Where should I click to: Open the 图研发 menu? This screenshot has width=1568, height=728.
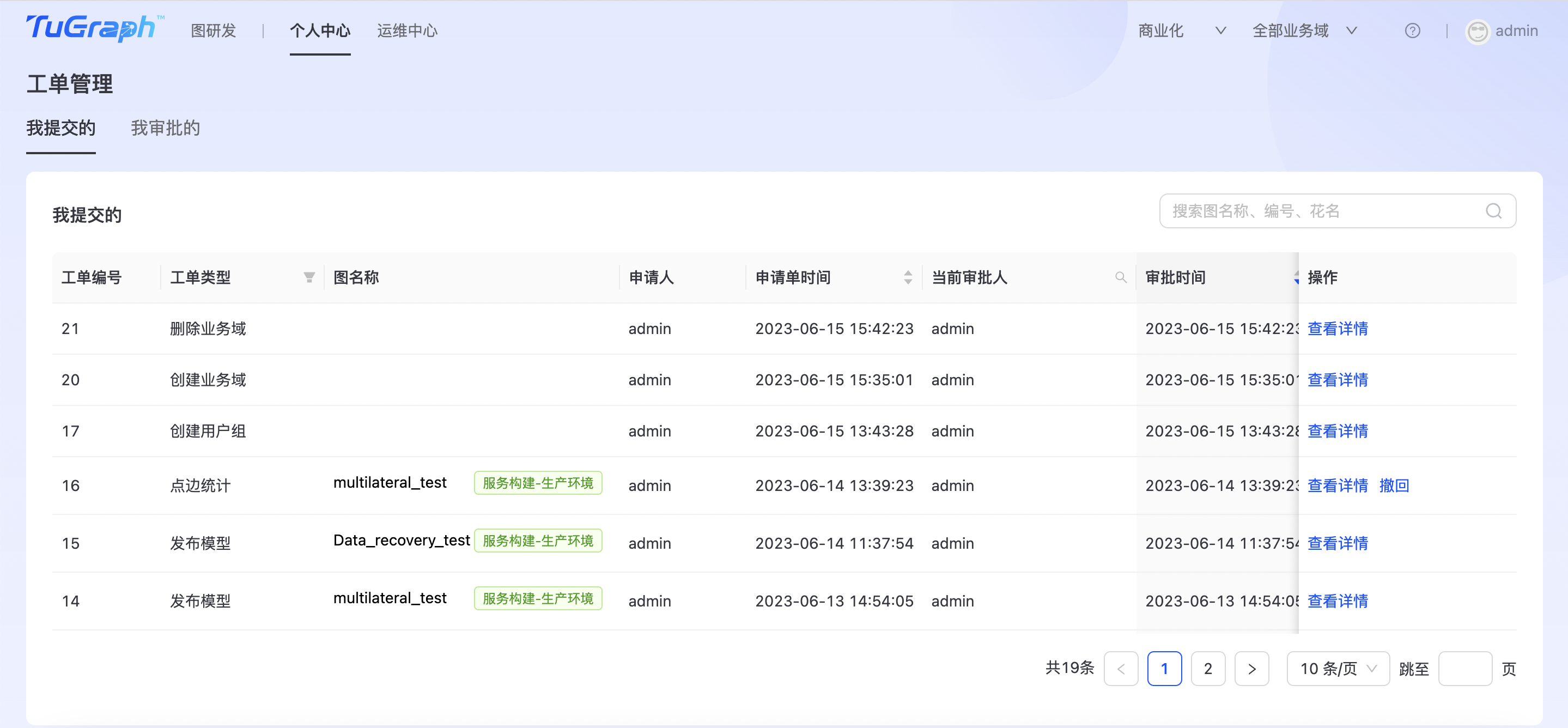213,31
